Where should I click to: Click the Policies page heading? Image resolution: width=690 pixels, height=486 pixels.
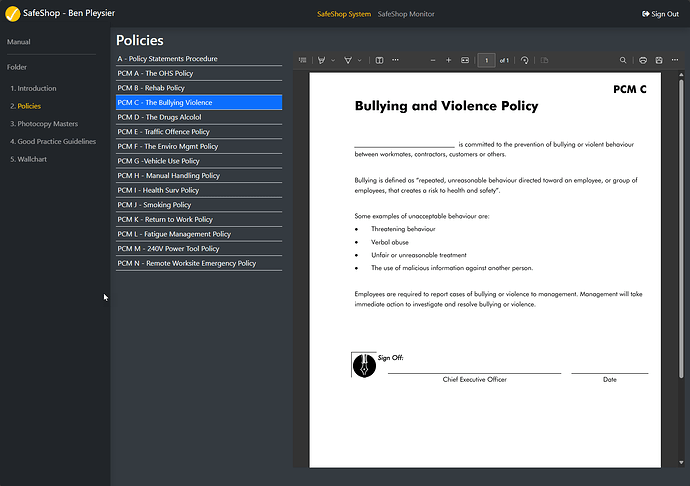click(139, 40)
